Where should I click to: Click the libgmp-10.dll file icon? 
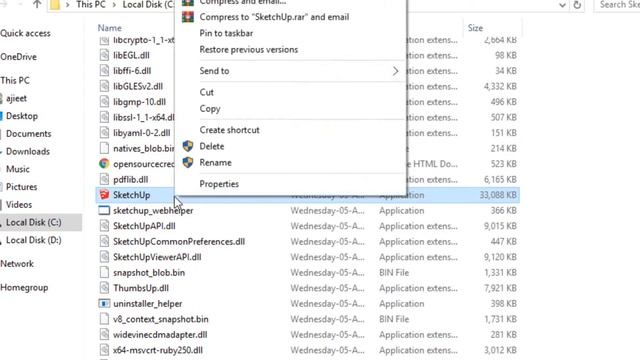(x=104, y=102)
